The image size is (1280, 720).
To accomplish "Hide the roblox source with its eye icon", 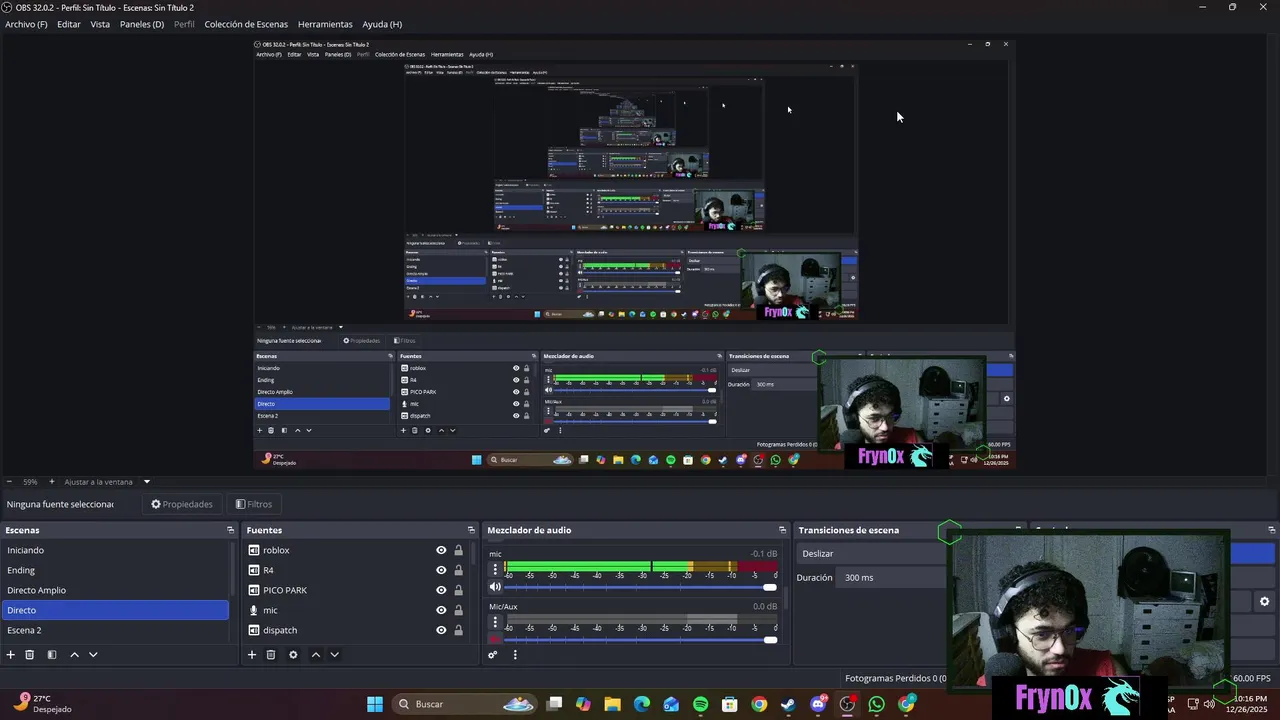I will point(441,550).
